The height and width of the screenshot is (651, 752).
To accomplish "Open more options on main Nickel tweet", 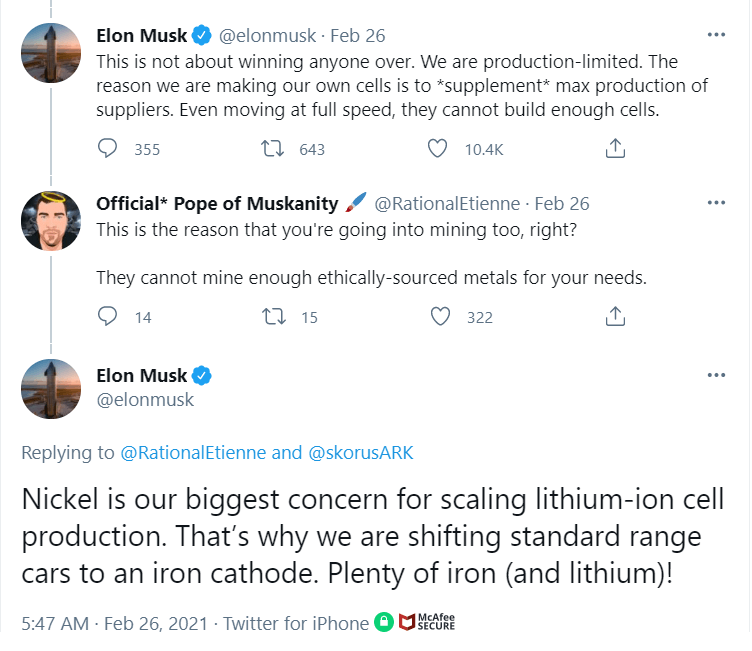I will 716,375.
